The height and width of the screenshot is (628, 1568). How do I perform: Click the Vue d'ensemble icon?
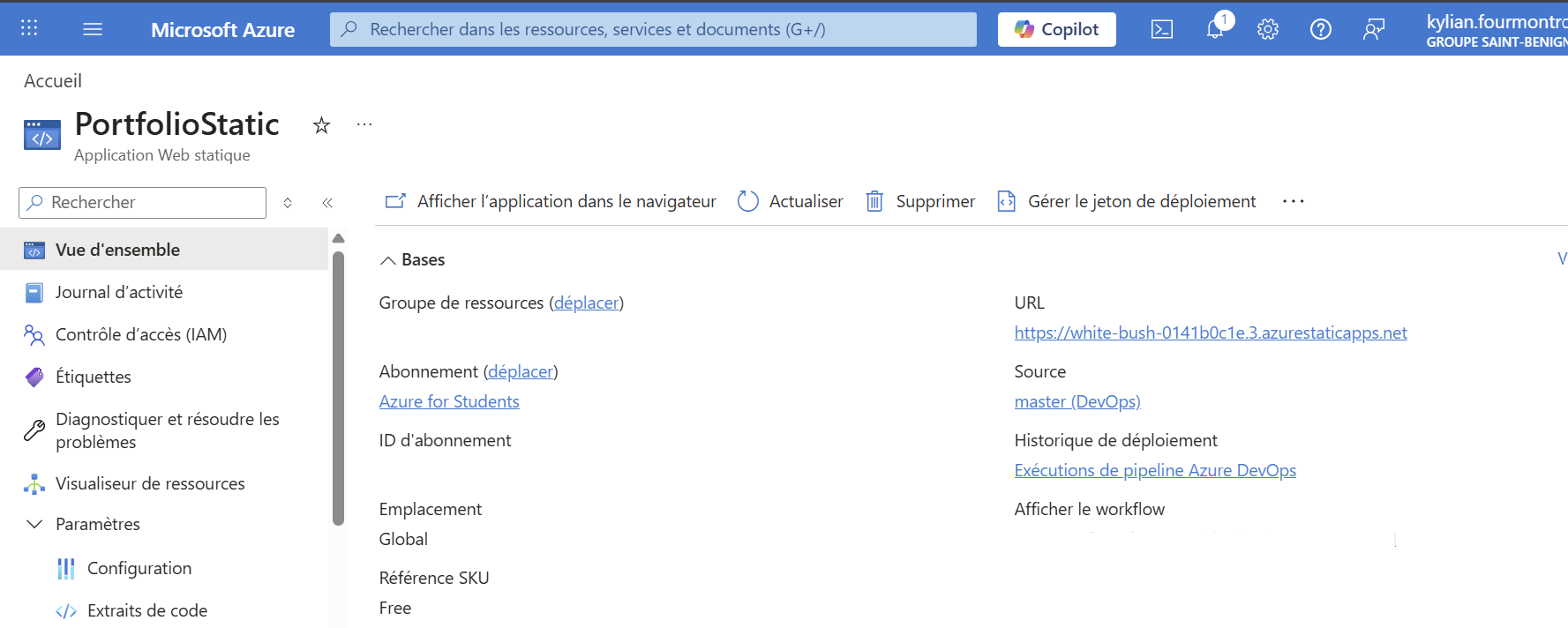point(34,250)
